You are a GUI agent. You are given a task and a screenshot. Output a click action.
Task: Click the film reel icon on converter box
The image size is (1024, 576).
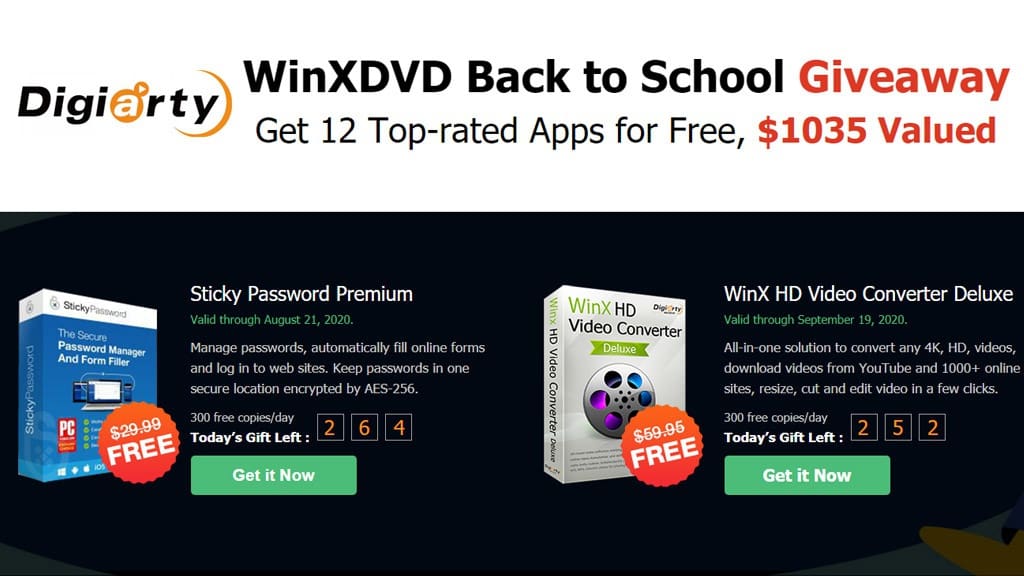[x=618, y=398]
